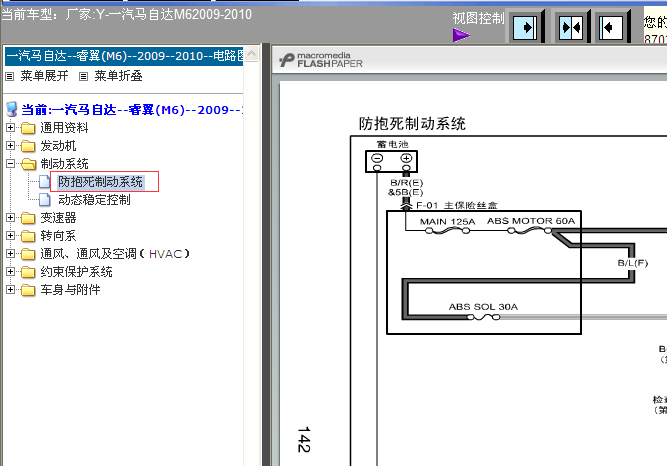This screenshot has width=667, height=466.
Task: Click the folder icon for 车身与附件
Action: (x=28, y=290)
